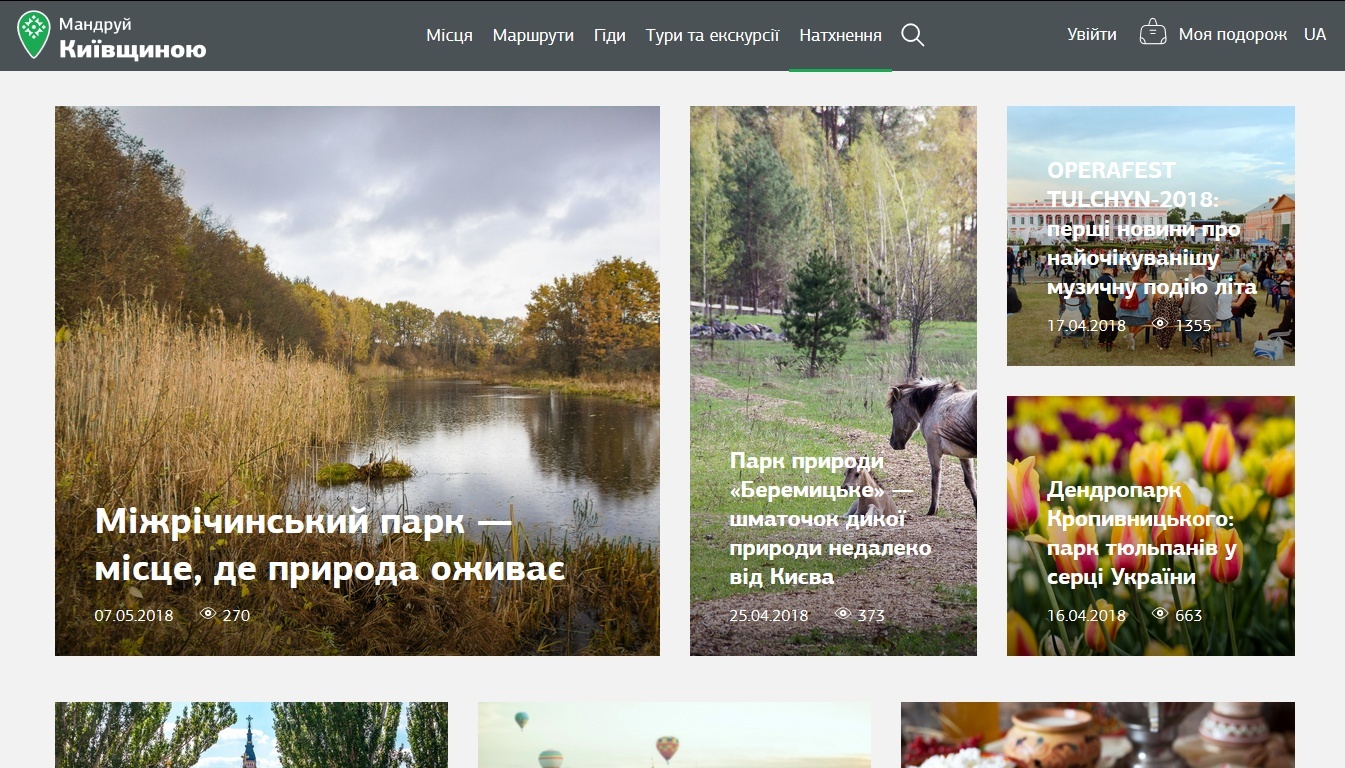This screenshot has width=1345, height=768.
Task: Click eye views icon on Міжрічинський парк card
Action: click(208, 614)
